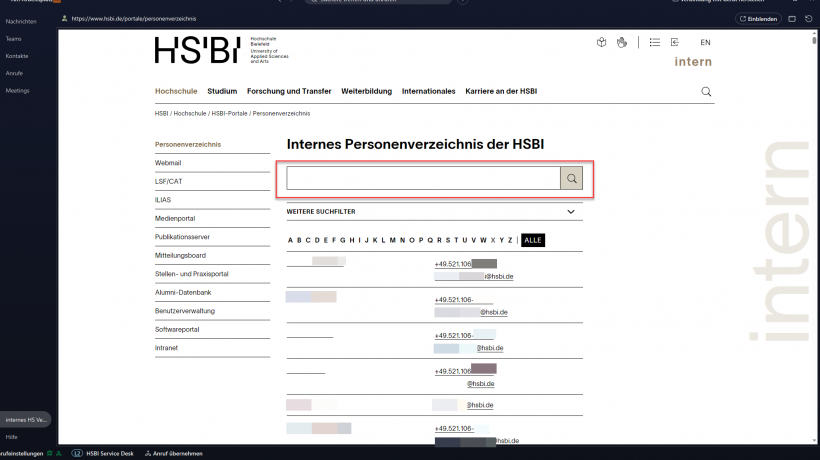
Task: Click the HSBI Service Desk counter badge
Action: [77, 453]
